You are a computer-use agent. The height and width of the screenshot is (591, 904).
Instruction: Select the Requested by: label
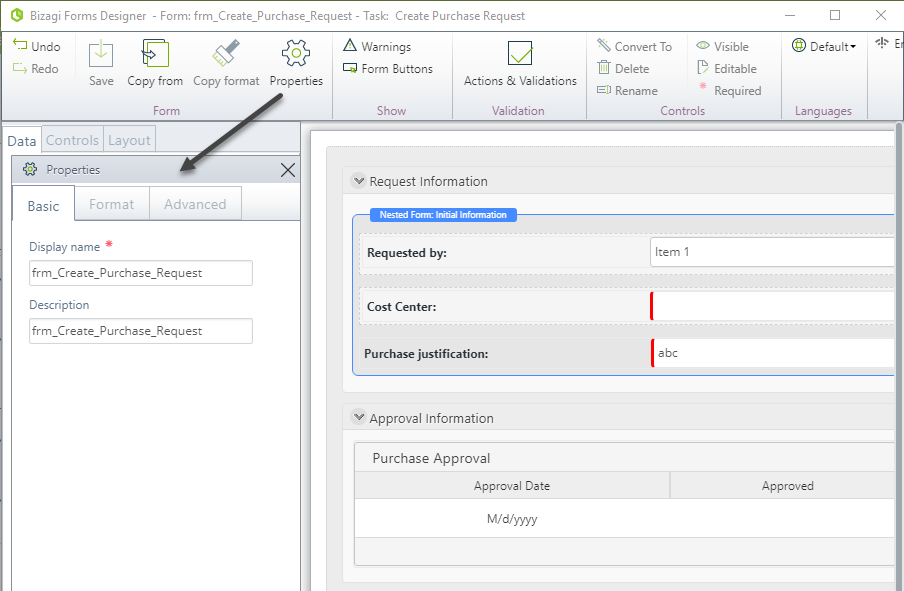pos(406,253)
